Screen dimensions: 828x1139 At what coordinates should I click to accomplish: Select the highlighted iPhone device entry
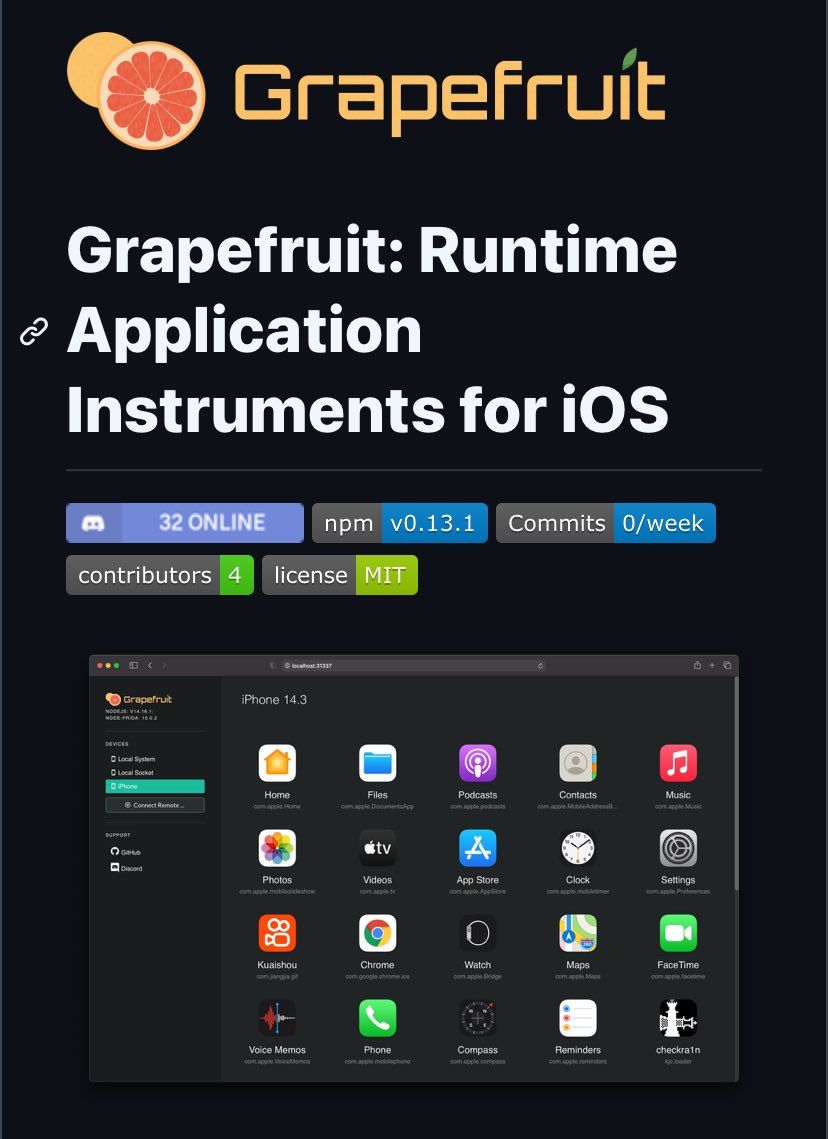155,786
